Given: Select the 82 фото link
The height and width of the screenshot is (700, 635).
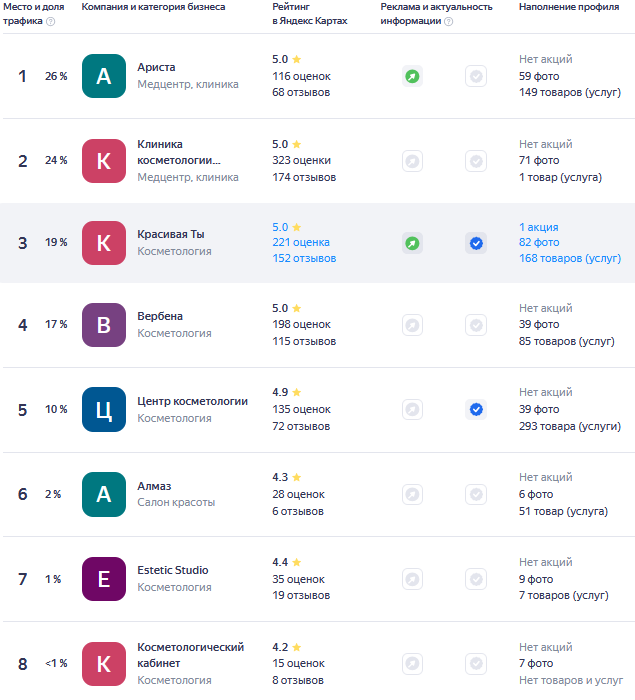Looking at the screenshot, I should click(539, 242).
